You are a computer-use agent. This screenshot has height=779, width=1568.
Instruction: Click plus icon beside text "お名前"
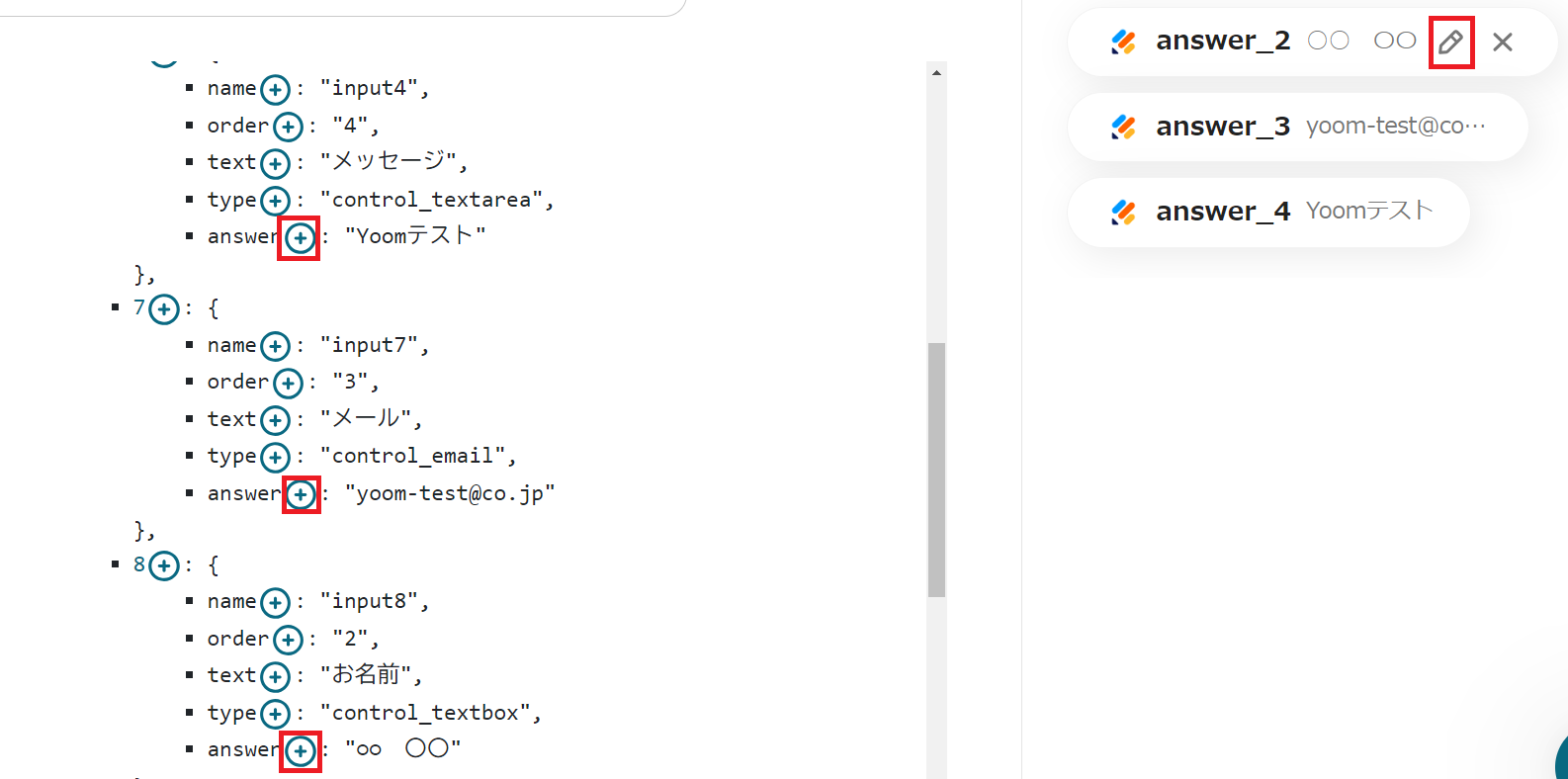coord(275,677)
